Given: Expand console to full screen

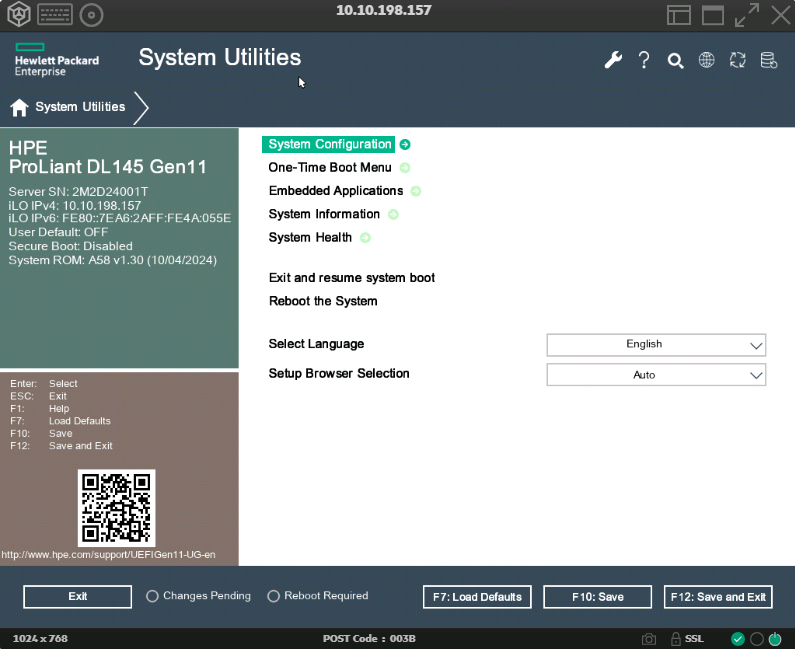Looking at the screenshot, I should tap(747, 15).
